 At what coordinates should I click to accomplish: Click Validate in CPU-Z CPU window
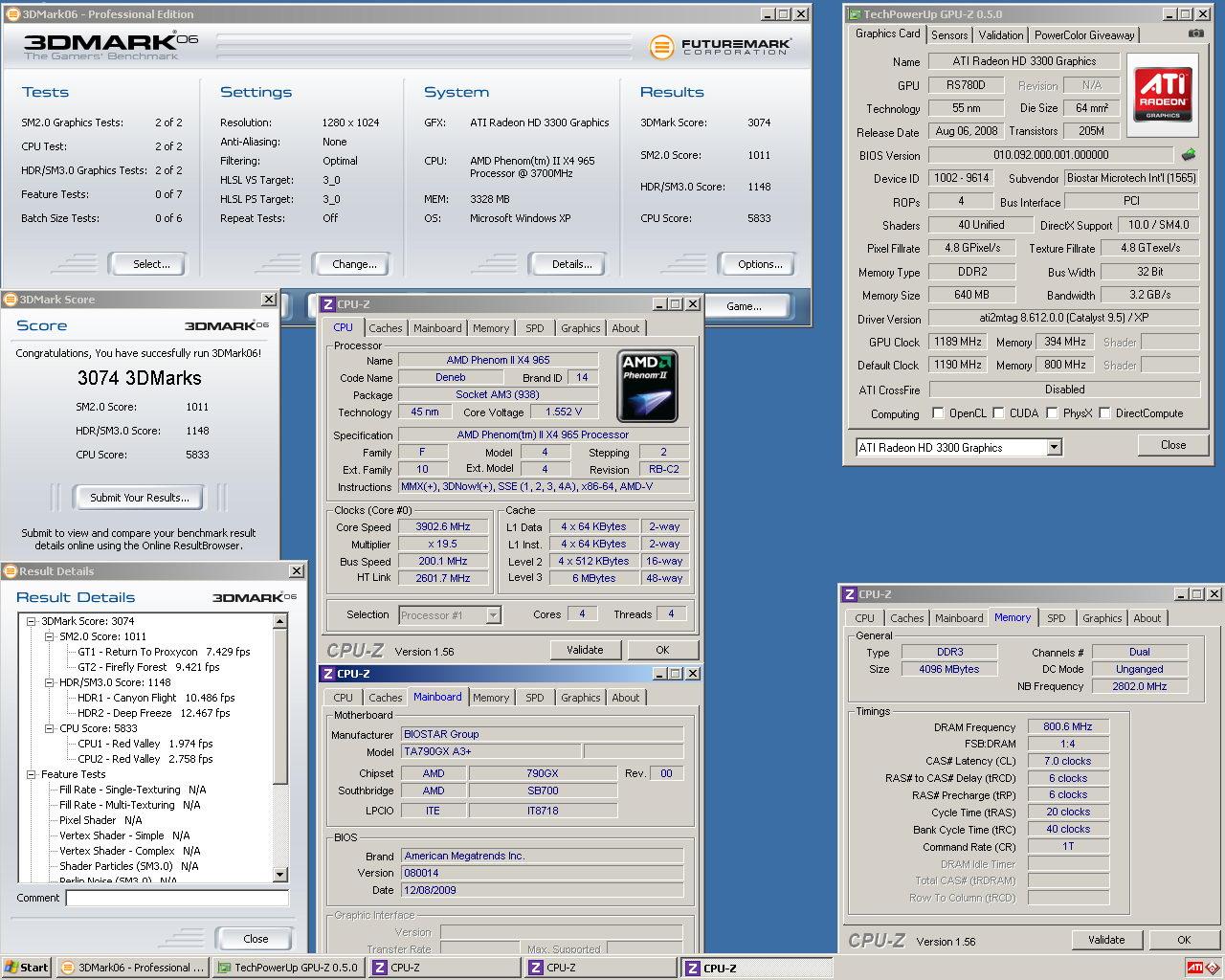click(585, 650)
